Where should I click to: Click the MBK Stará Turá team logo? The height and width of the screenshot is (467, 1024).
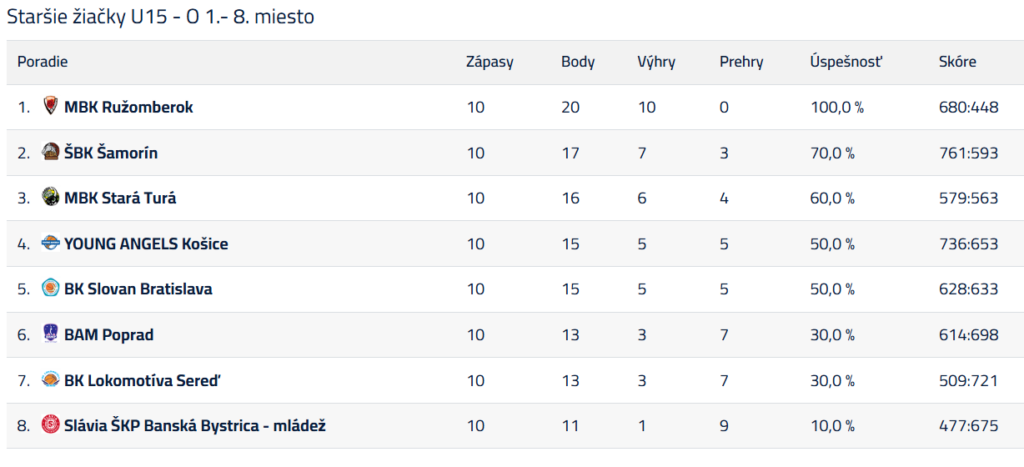[51, 197]
